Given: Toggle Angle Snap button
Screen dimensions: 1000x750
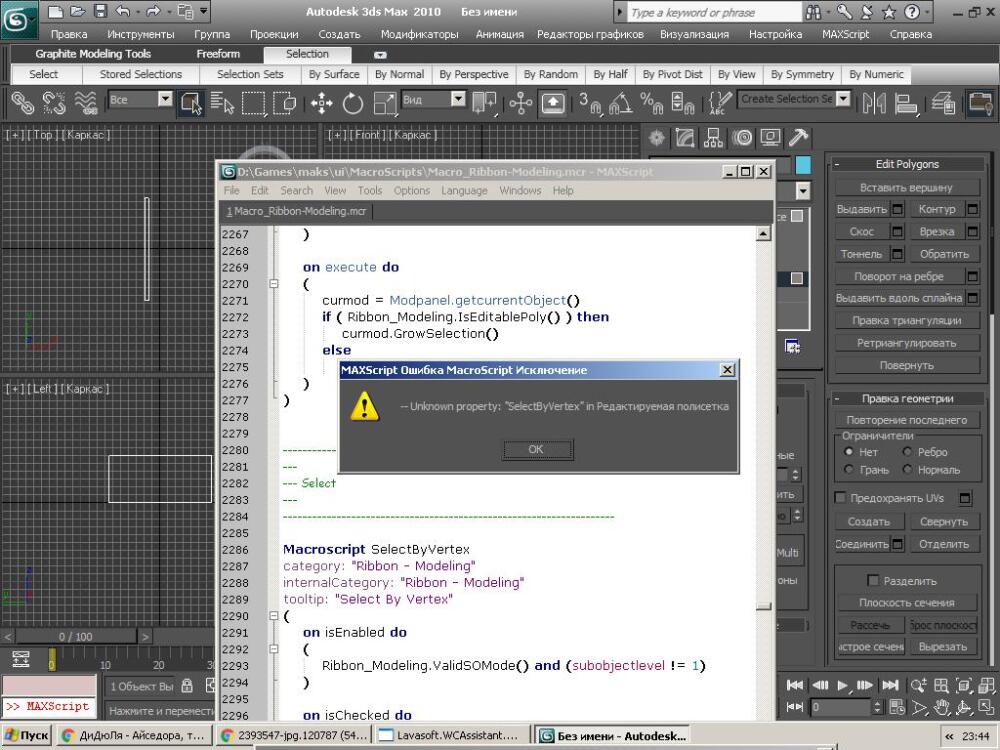Looking at the screenshot, I should [x=620, y=102].
